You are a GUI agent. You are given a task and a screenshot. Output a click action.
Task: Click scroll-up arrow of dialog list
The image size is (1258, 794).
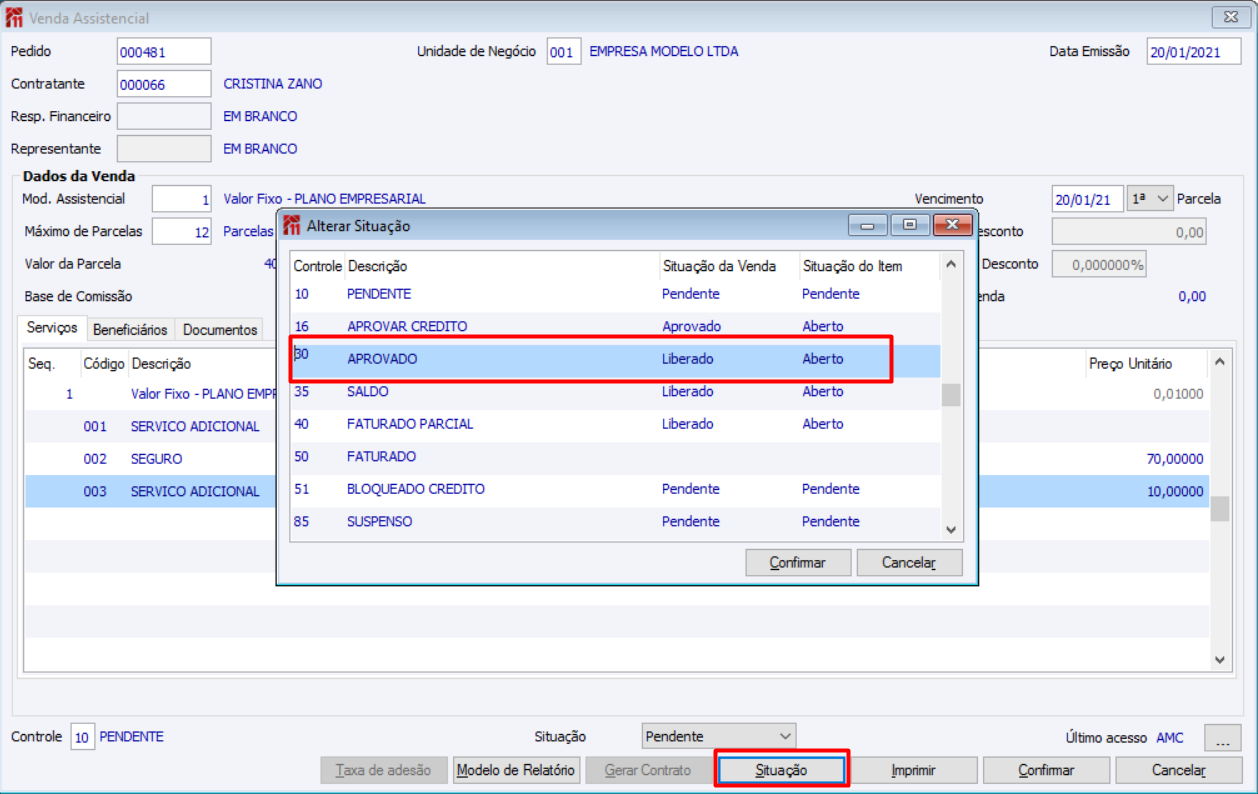(951, 264)
